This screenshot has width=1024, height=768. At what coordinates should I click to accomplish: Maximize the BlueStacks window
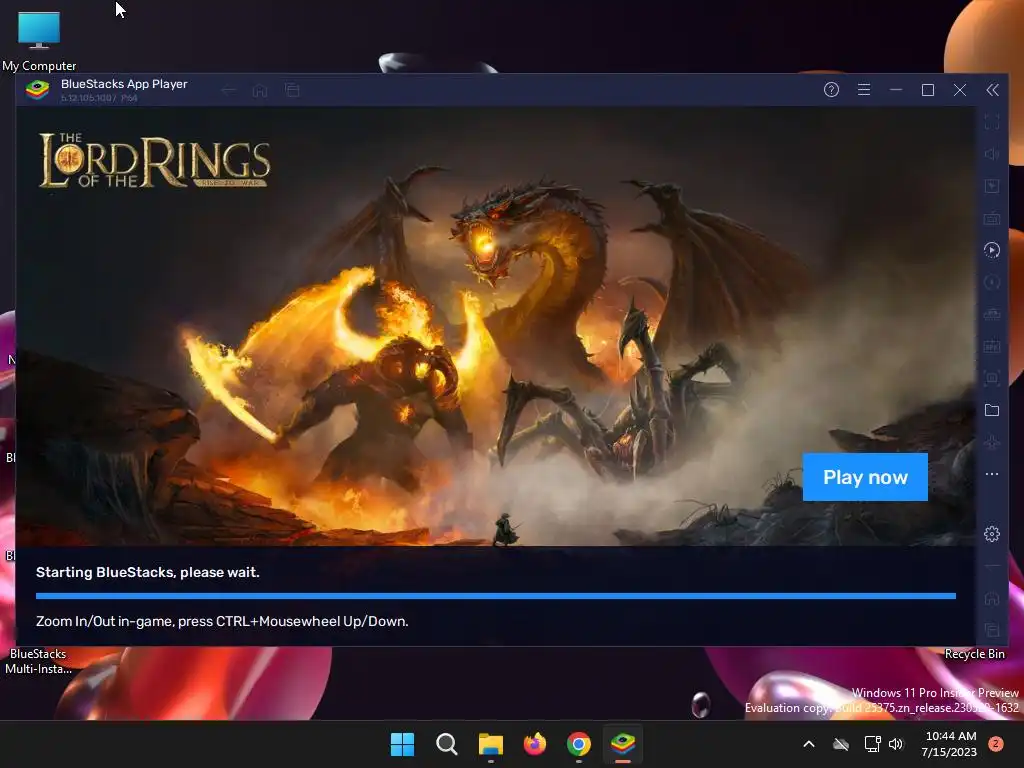coord(927,89)
